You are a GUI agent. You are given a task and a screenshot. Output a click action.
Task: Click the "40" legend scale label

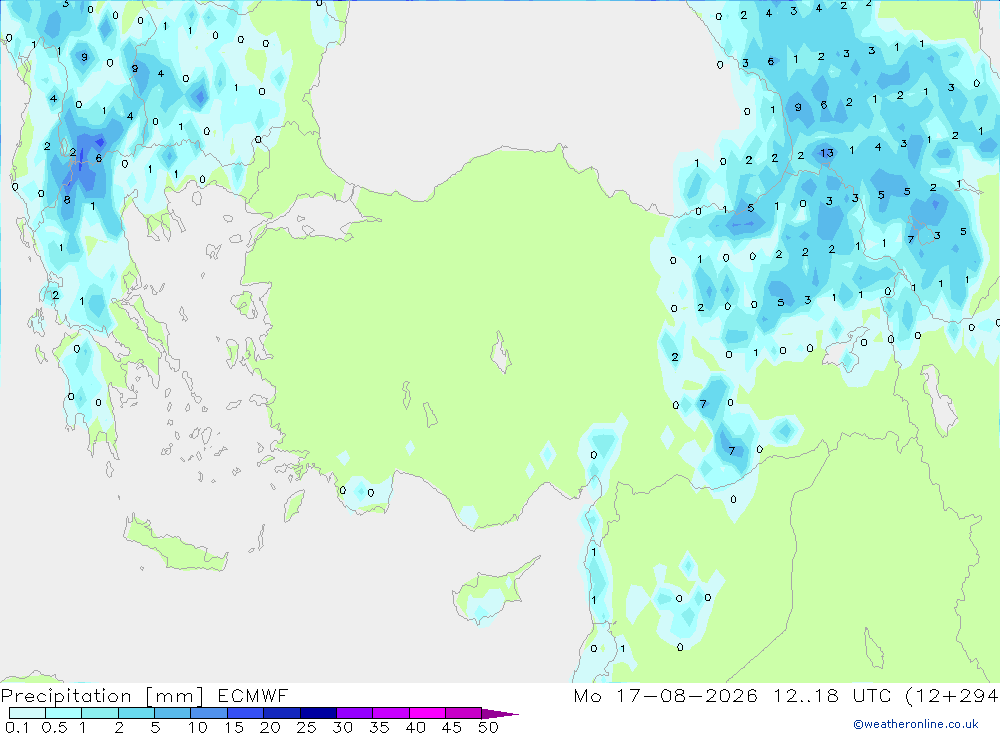(x=415, y=727)
